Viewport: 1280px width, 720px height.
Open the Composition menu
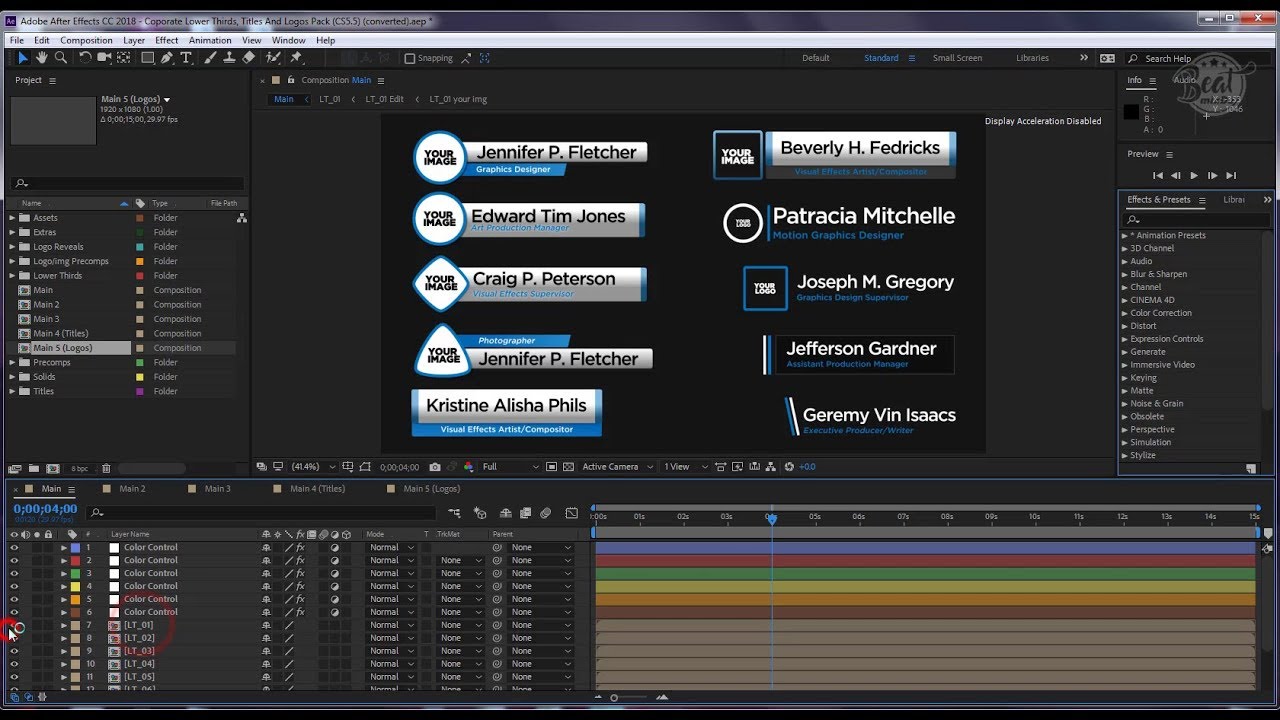(x=86, y=41)
